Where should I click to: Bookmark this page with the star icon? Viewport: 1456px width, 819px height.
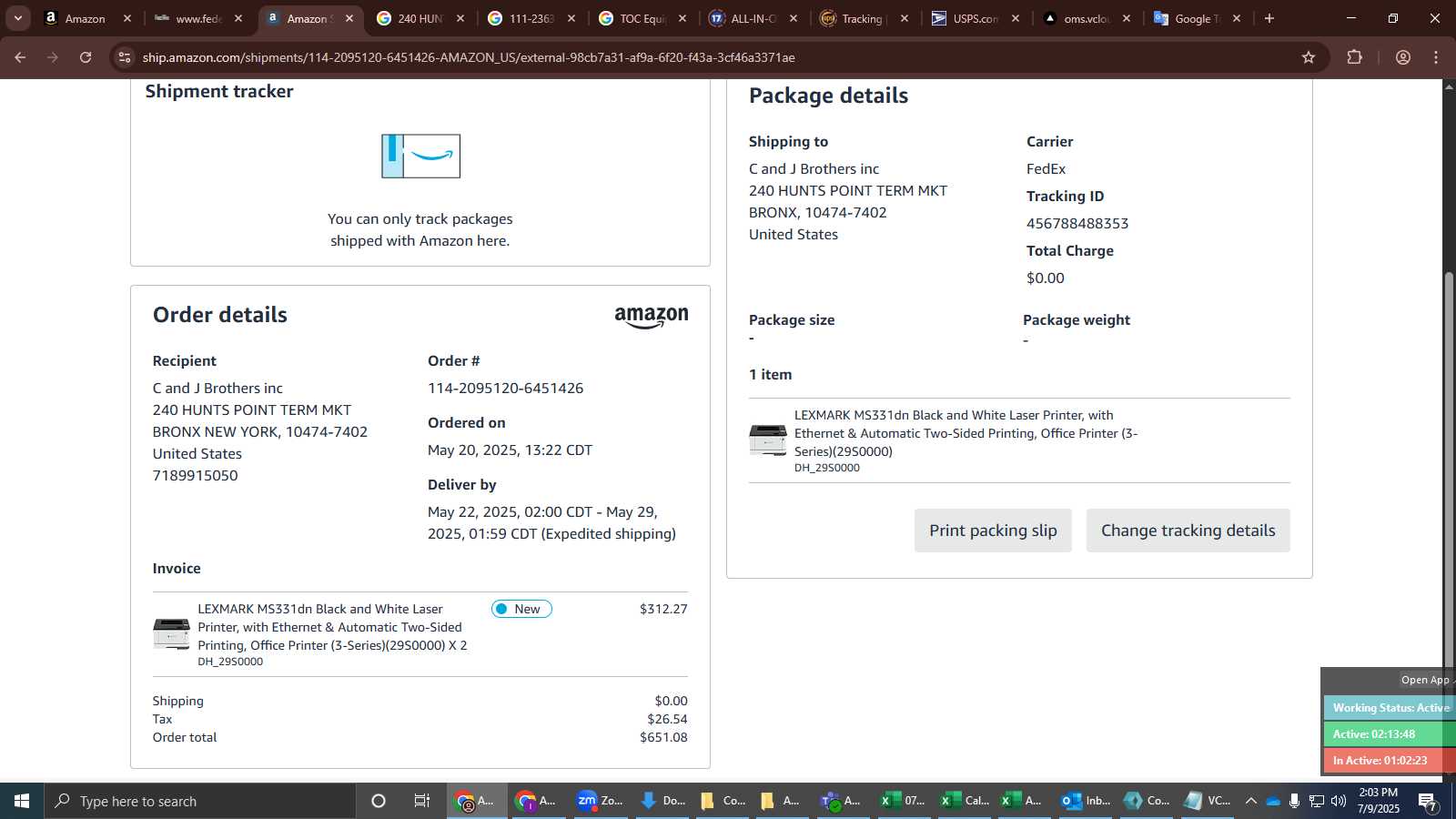tap(1309, 57)
